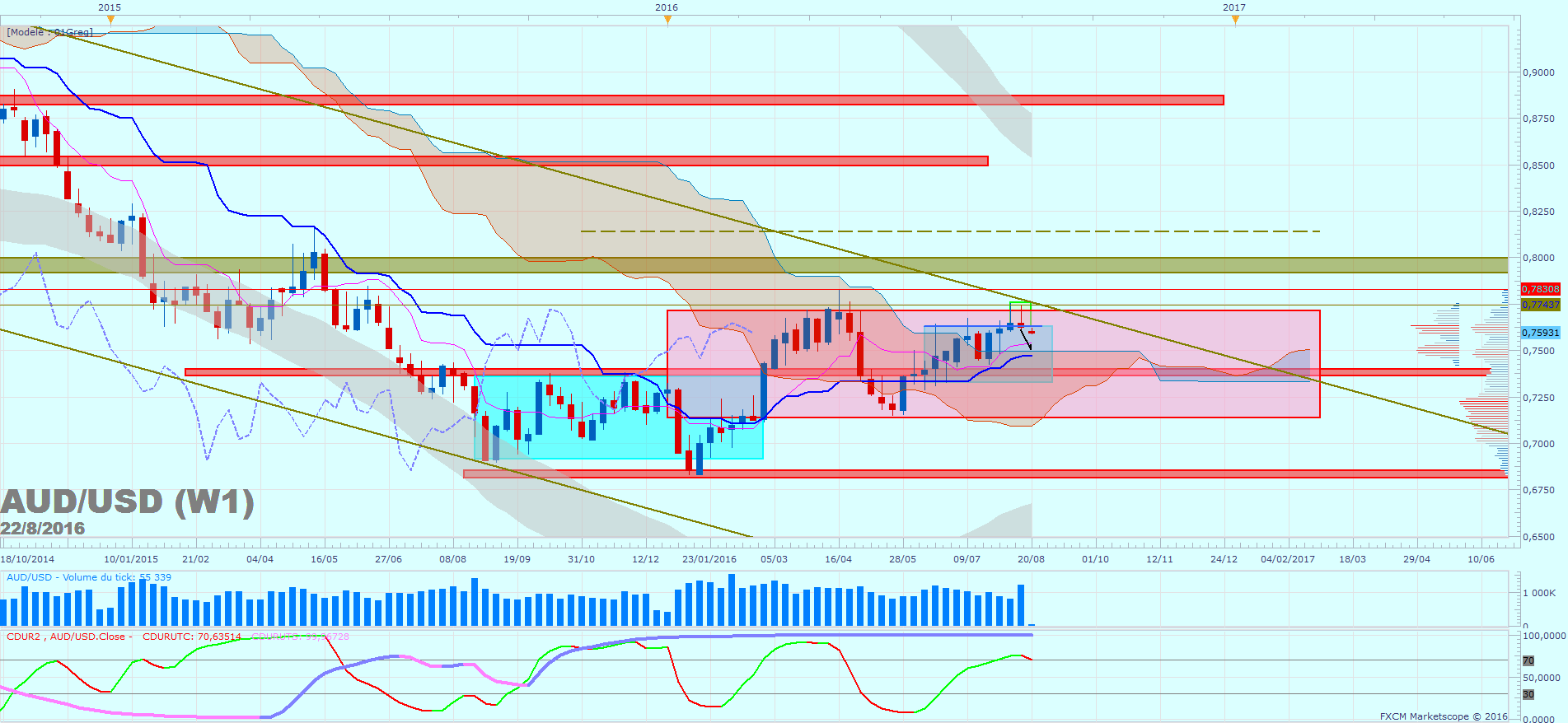This screenshot has height=723, width=1568.
Task: Click the 28/05 date axis label
Action: (902, 559)
